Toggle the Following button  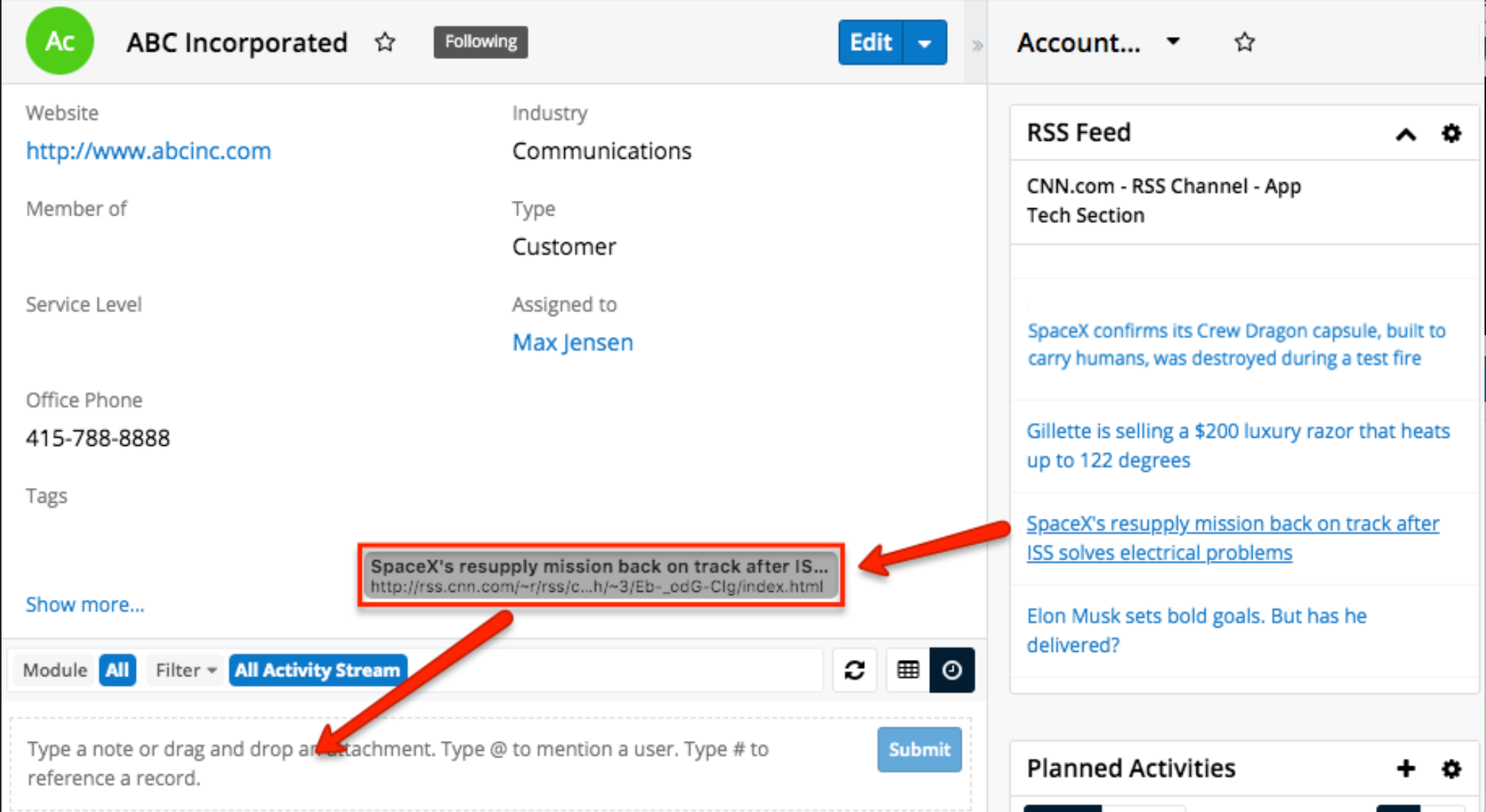click(481, 42)
